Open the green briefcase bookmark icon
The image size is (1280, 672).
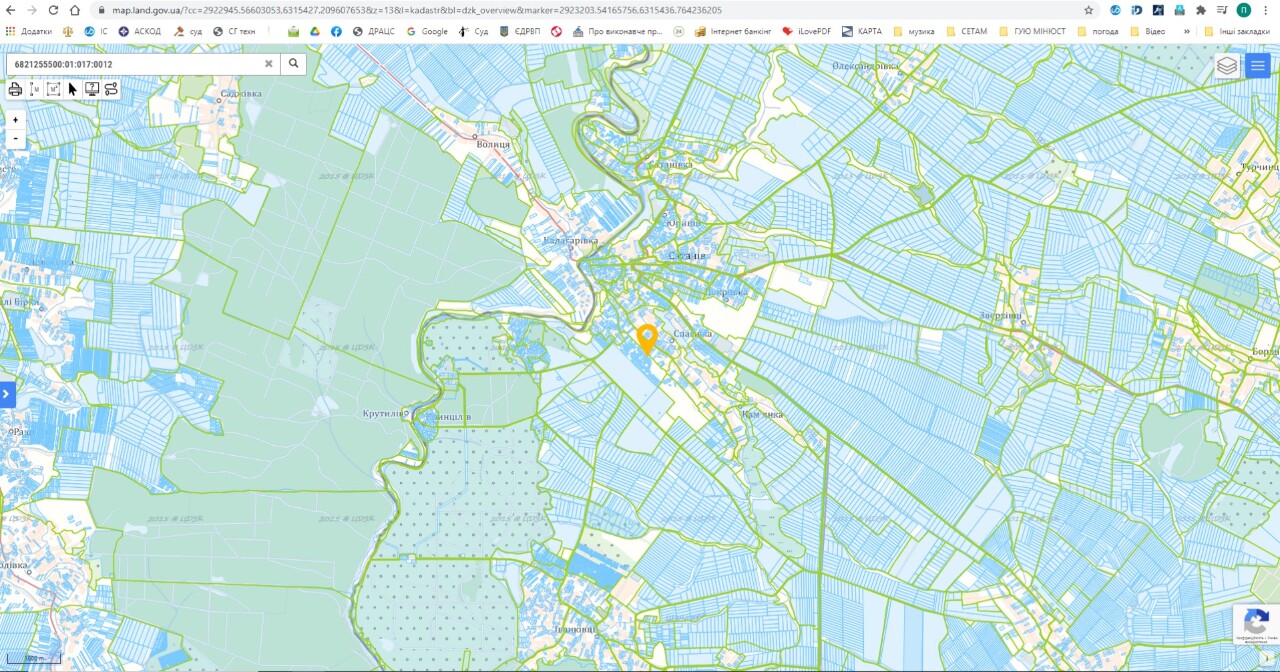[x=293, y=31]
